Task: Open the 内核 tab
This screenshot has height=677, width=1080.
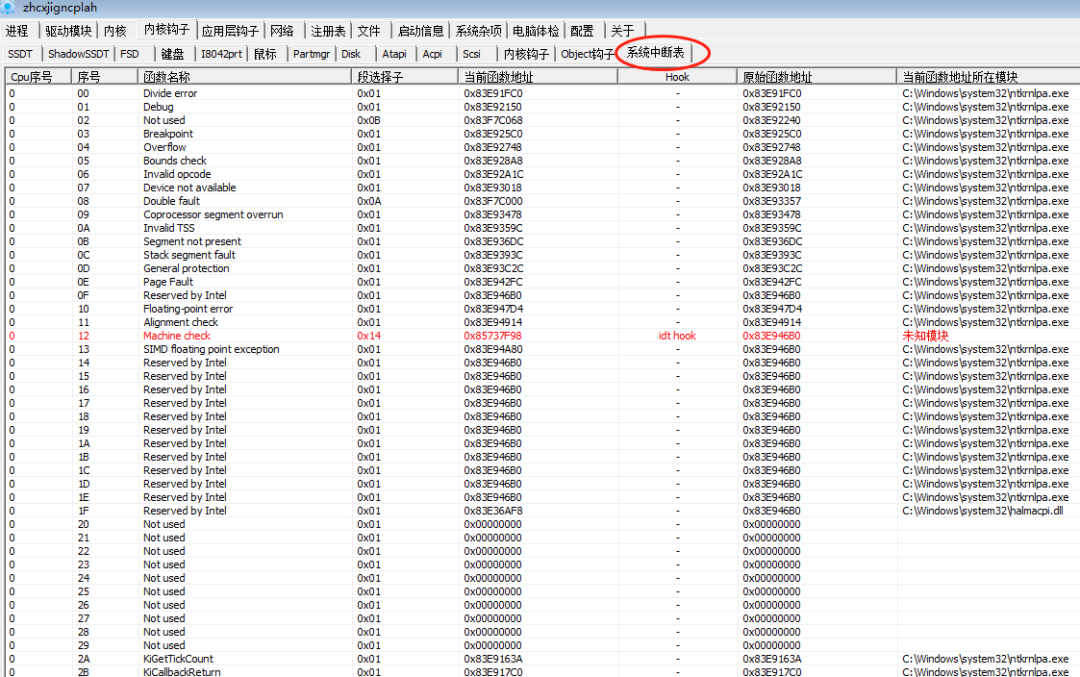Action: click(x=115, y=31)
